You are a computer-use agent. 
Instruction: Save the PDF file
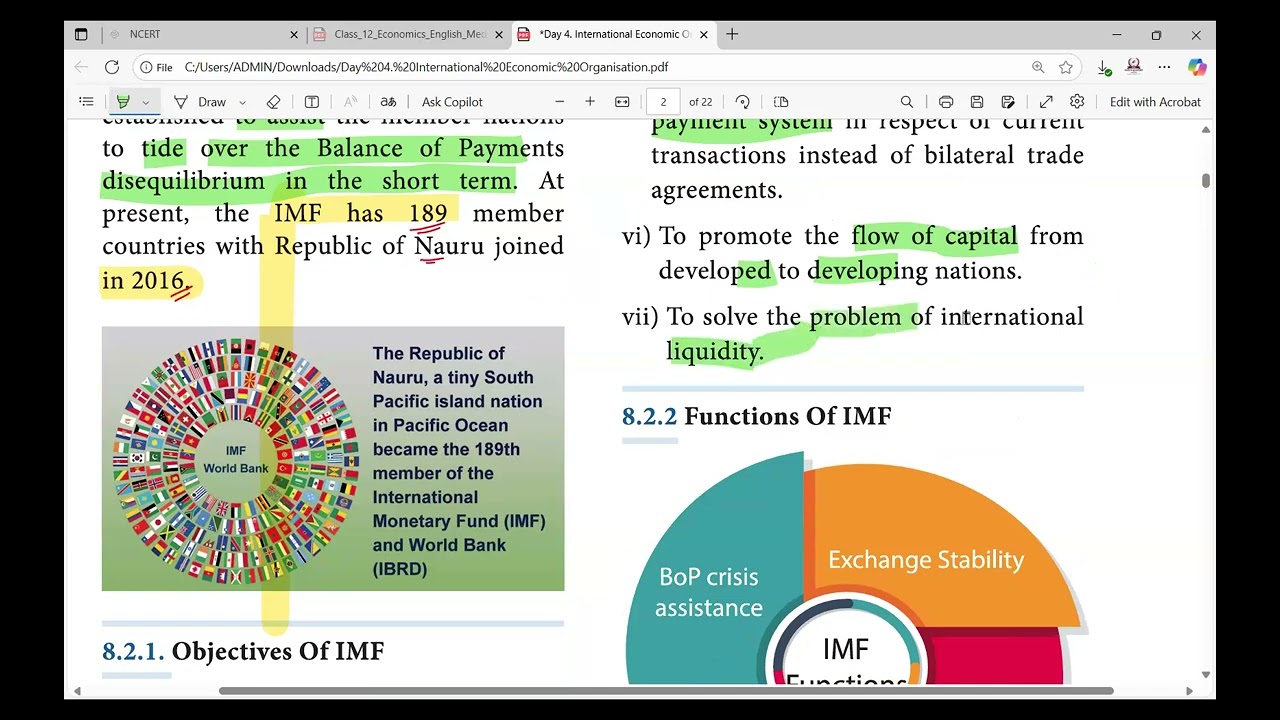[977, 102]
